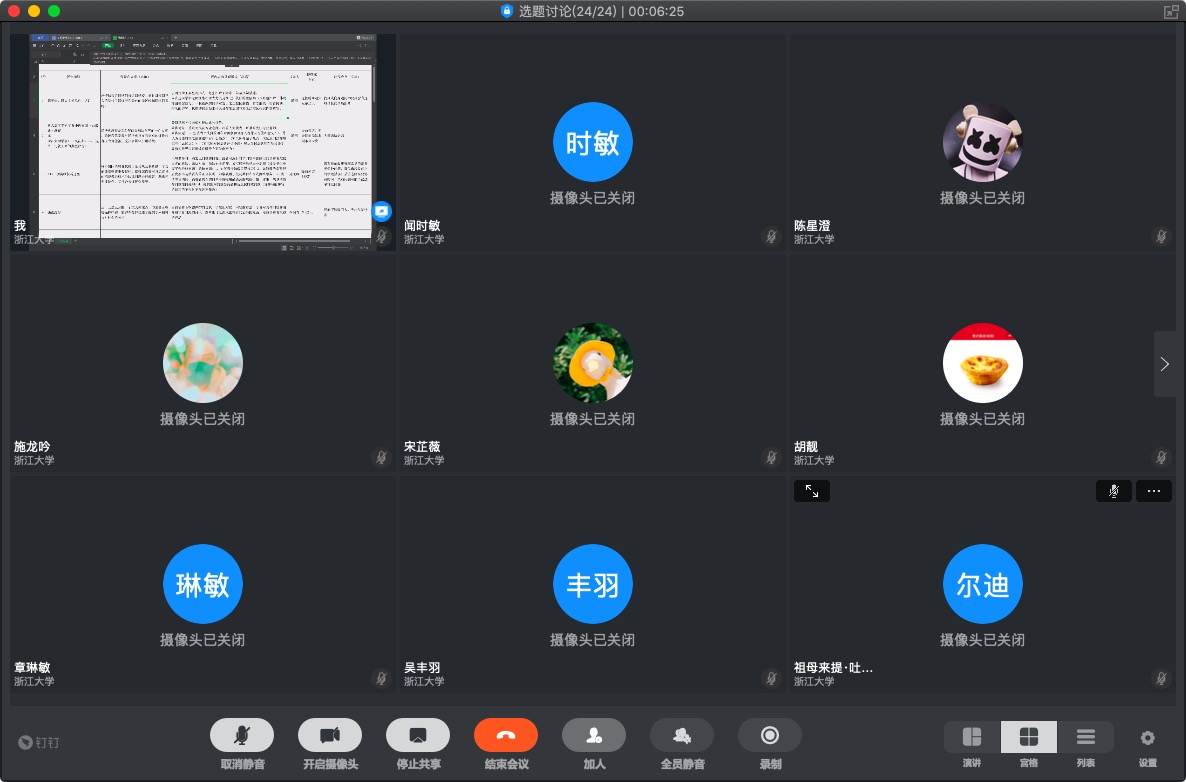Image resolution: width=1186 pixels, height=782 pixels.
Task: Click picture-in-picture icon in title bar
Action: coord(1170,11)
